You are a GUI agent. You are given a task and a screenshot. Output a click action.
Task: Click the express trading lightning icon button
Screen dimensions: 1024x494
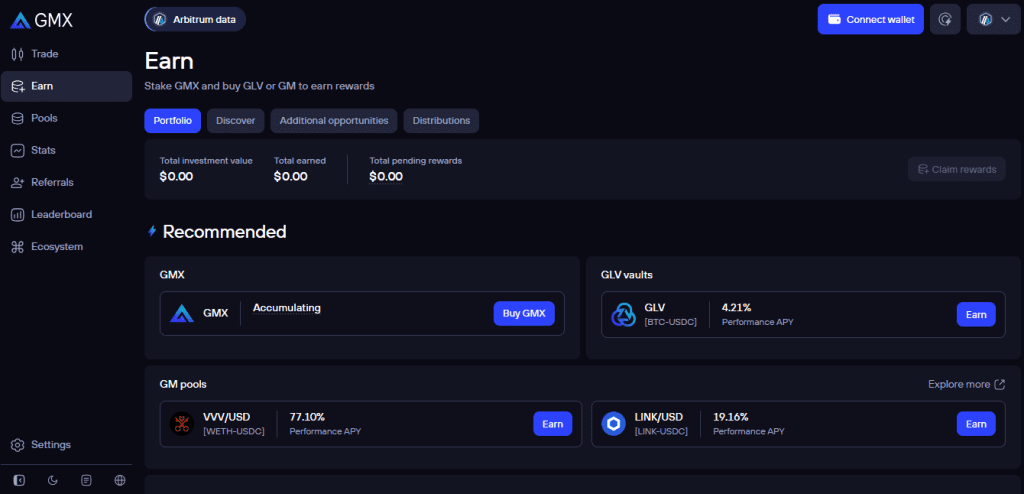point(945,20)
